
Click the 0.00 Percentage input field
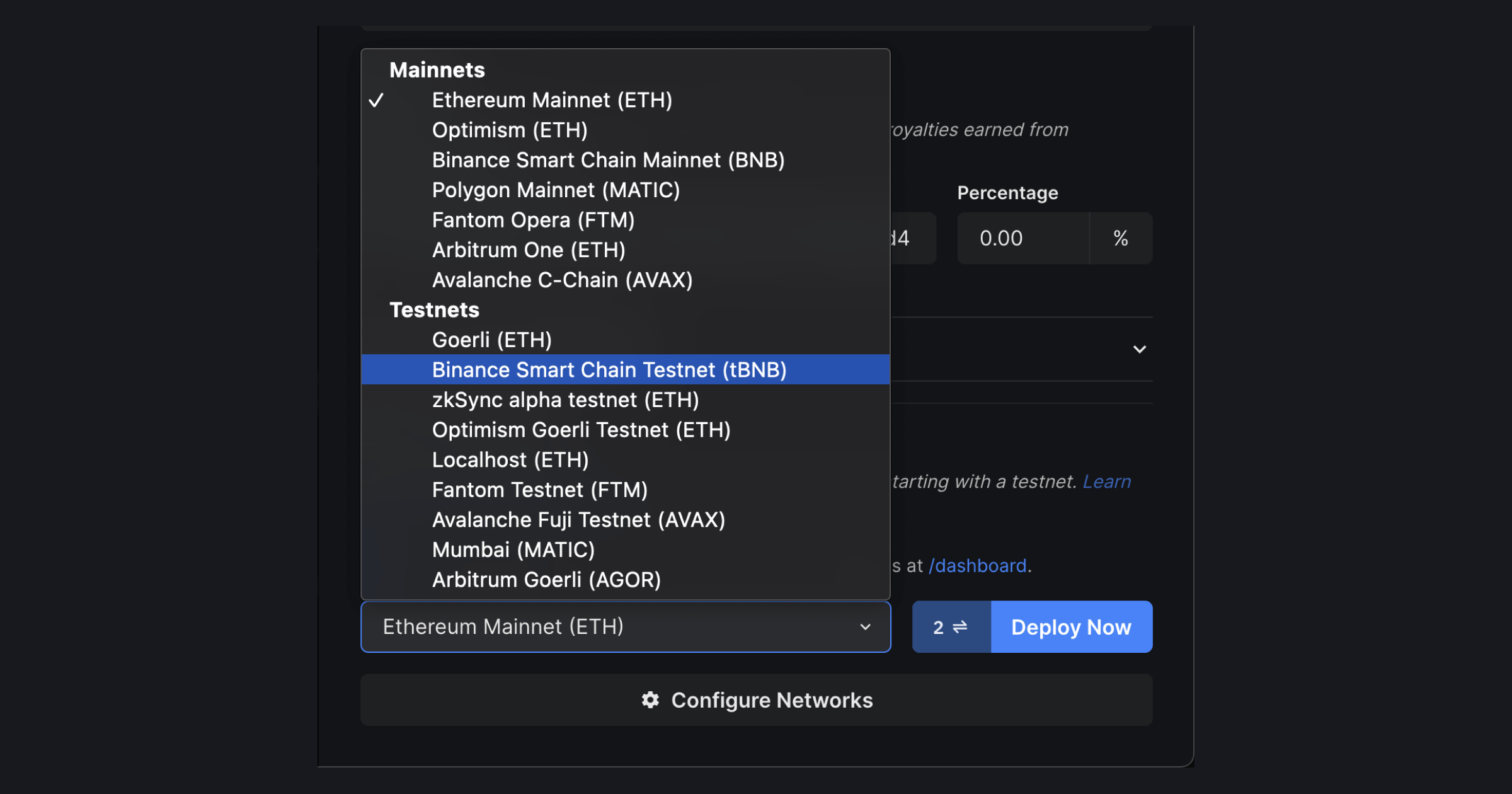(1022, 238)
